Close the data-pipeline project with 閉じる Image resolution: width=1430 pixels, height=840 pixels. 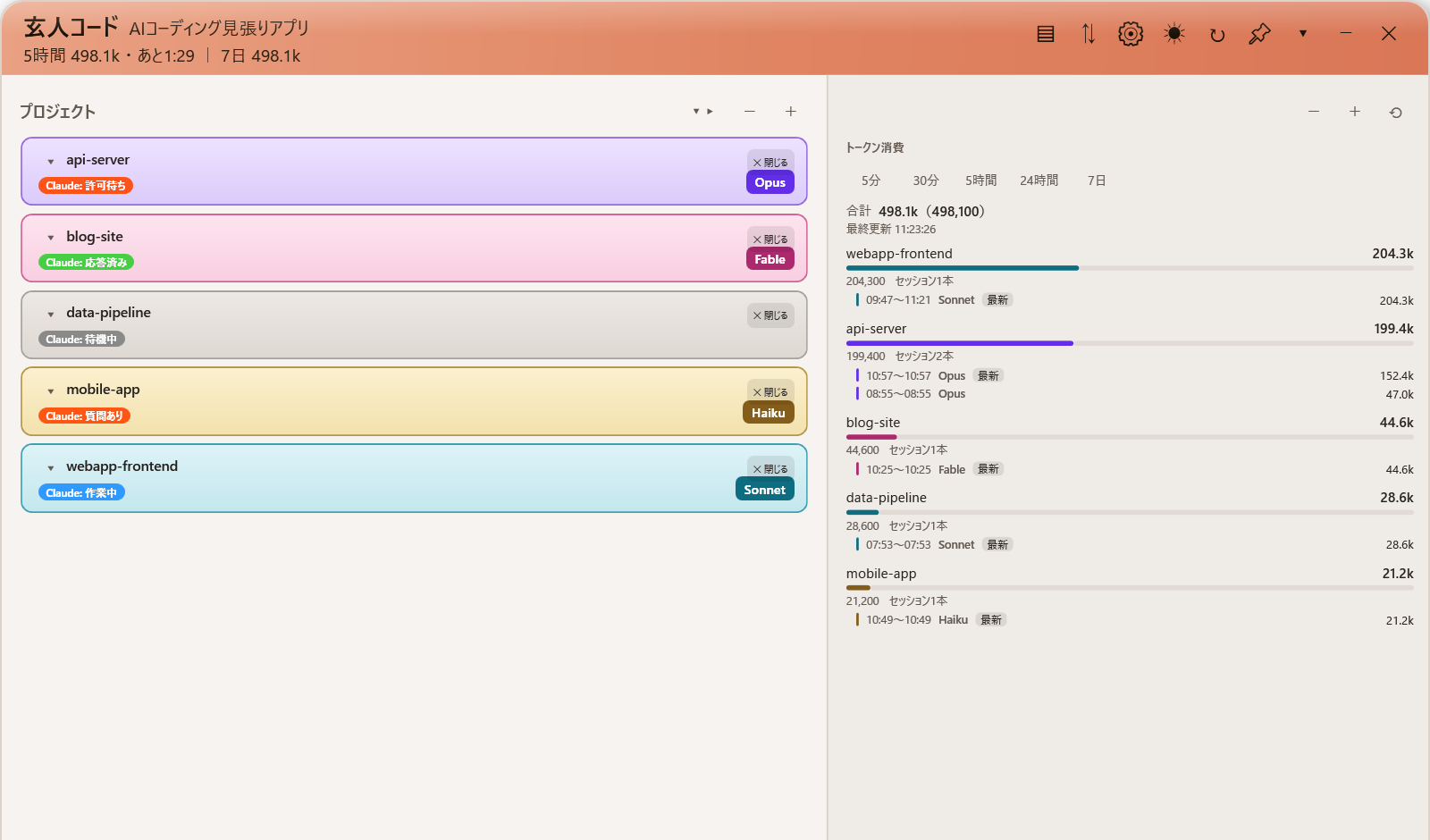[770, 315]
